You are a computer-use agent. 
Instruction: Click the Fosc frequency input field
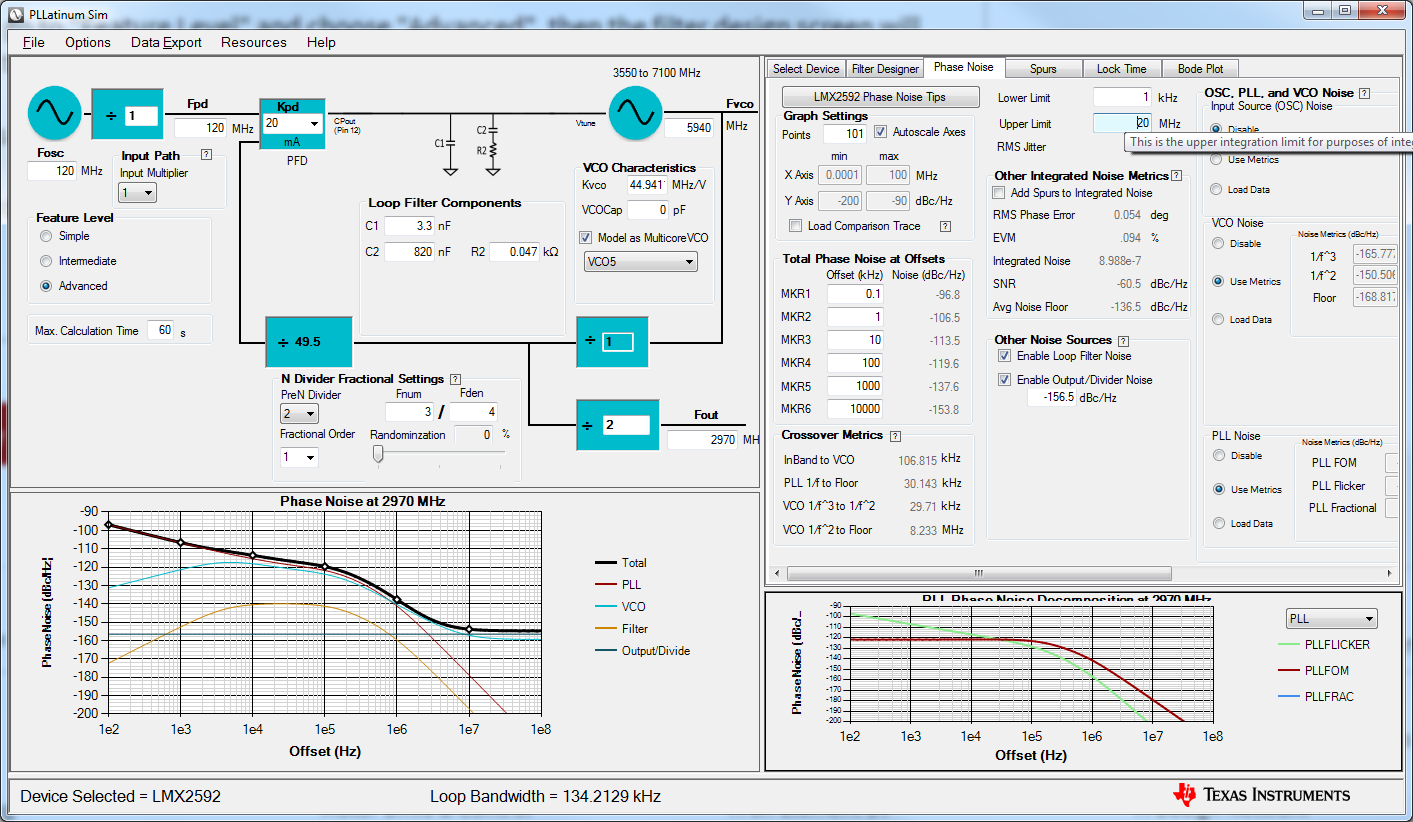tap(52, 171)
